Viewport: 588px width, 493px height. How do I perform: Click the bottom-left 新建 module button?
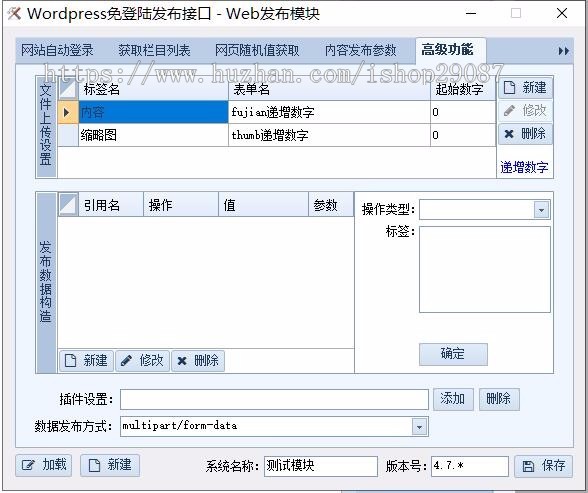(110, 465)
